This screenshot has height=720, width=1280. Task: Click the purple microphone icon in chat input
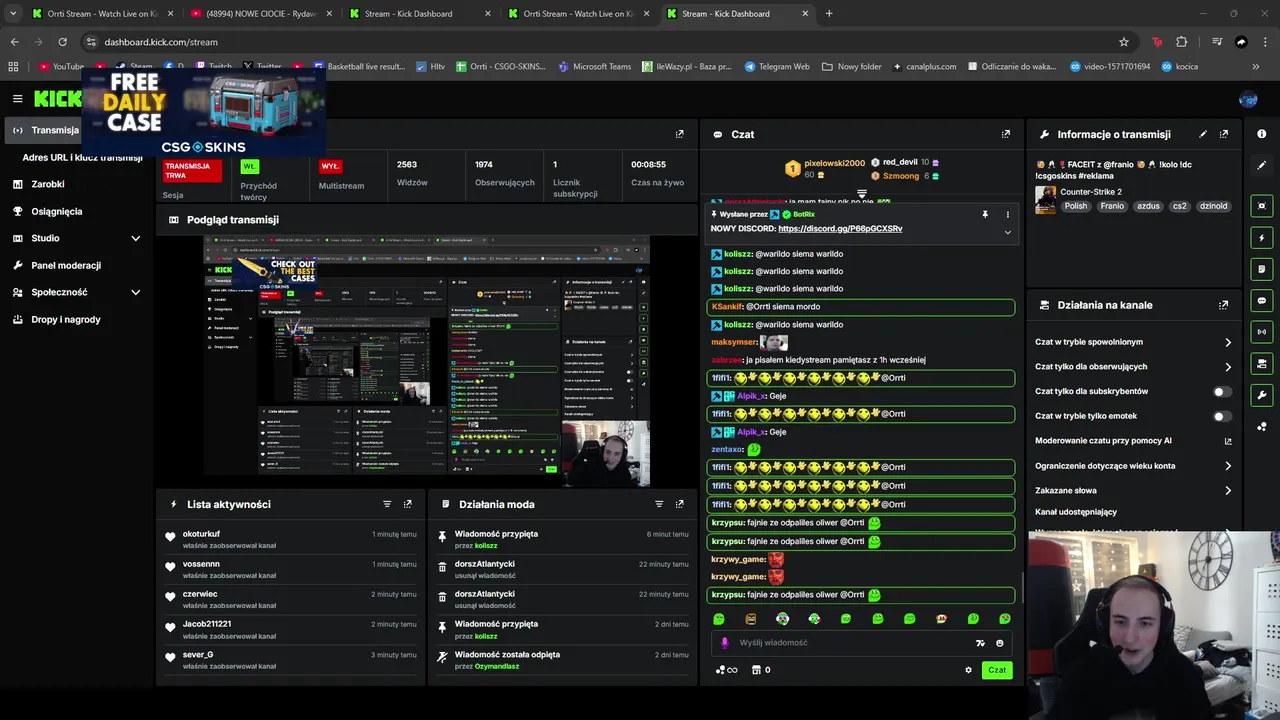[725, 643]
